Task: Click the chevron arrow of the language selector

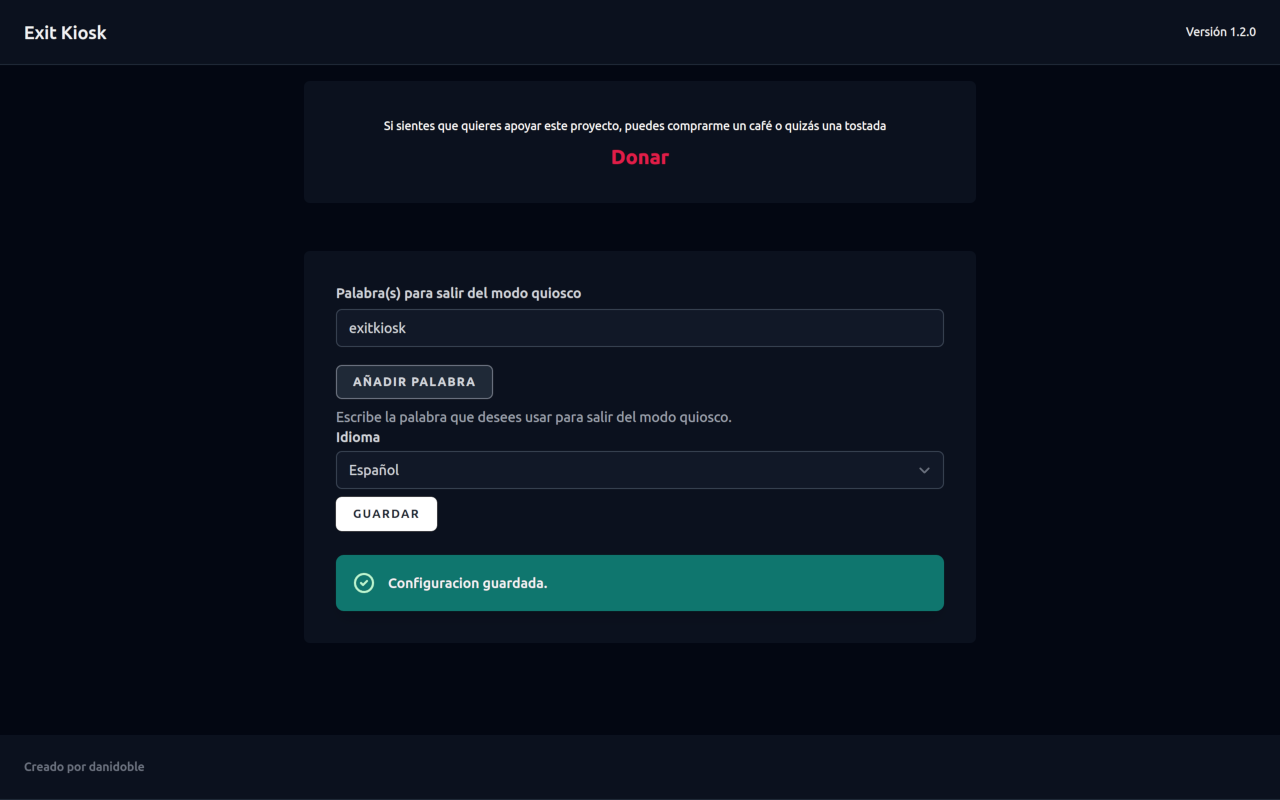Action: pyautogui.click(x=924, y=470)
